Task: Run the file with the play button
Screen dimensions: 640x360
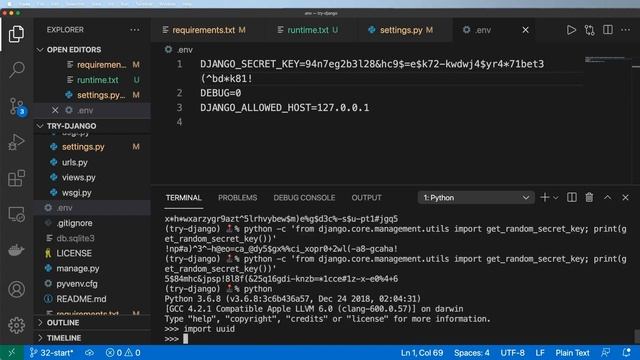Action: point(571,30)
